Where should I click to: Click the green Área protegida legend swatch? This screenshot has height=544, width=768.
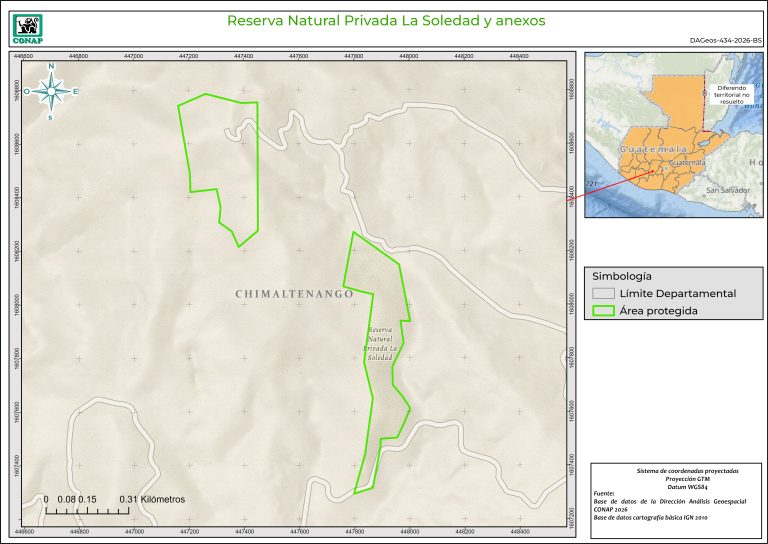pos(602,311)
